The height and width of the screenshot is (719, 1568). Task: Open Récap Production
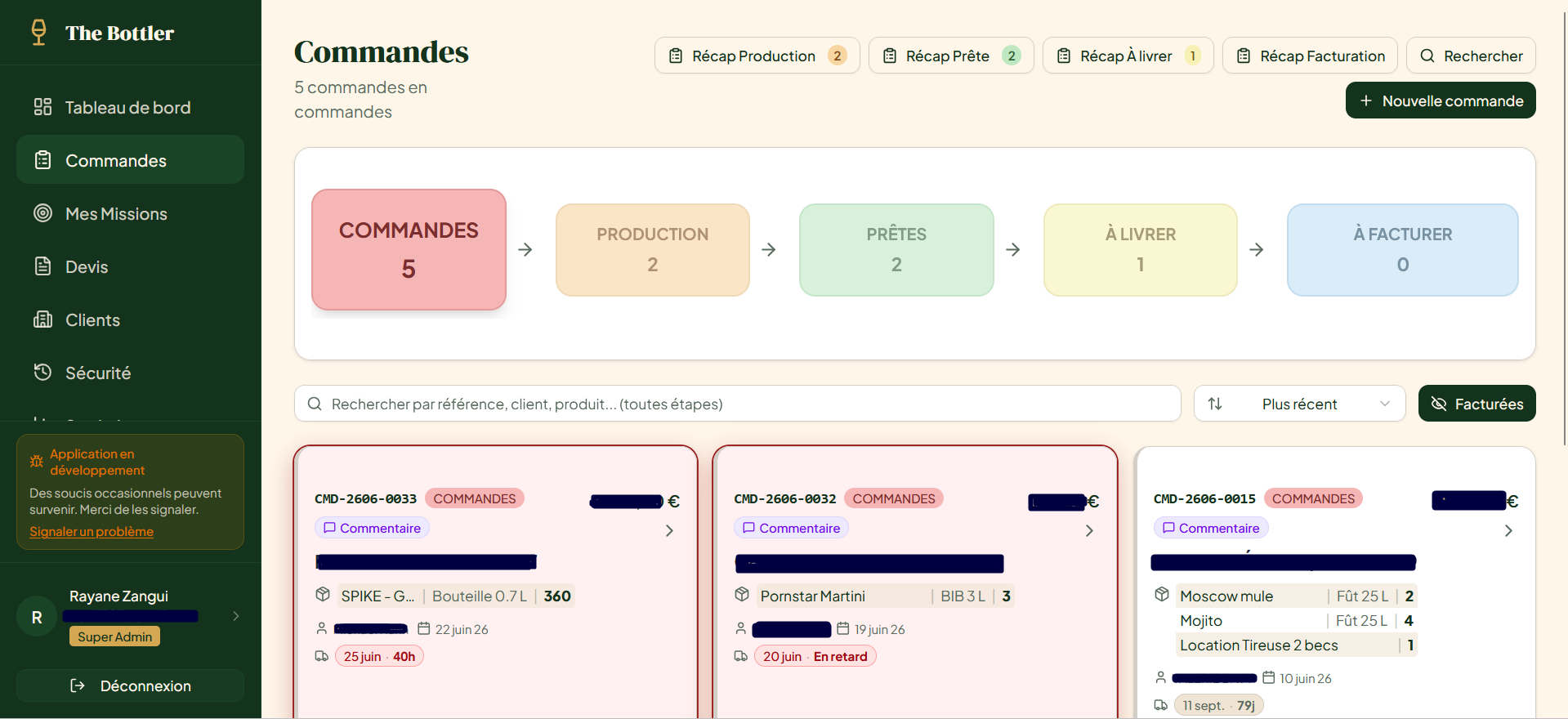pos(757,56)
